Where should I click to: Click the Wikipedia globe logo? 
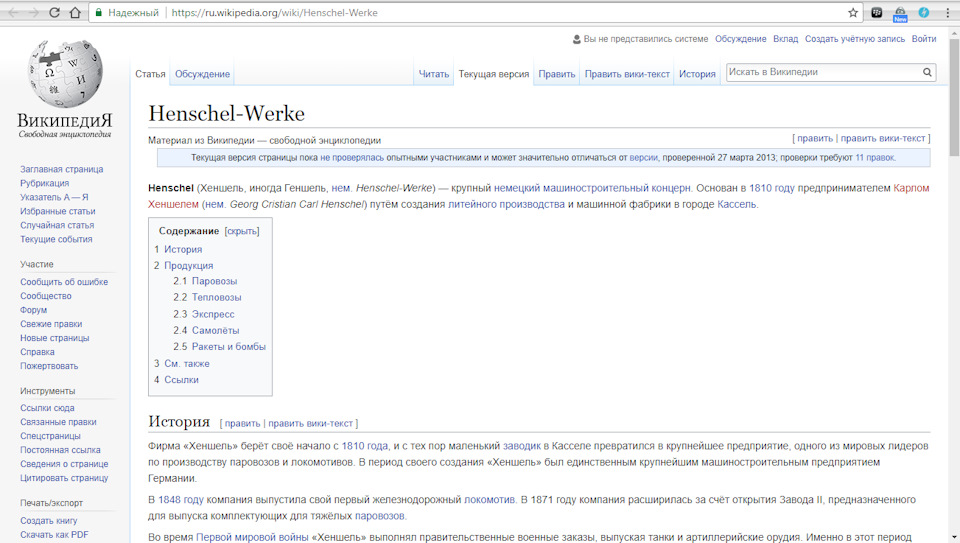coord(65,74)
